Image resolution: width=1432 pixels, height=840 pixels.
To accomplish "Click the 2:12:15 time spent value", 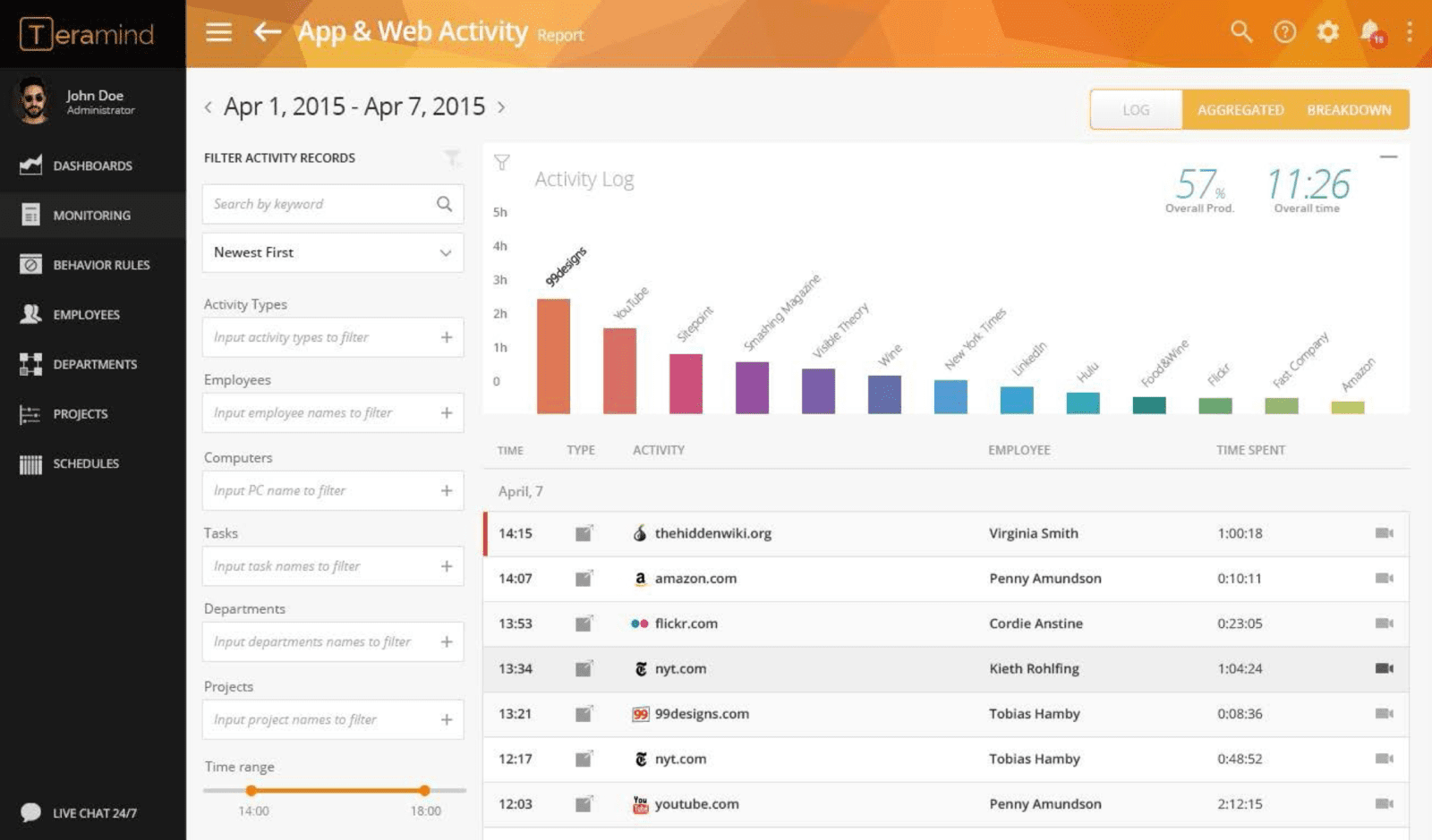I will point(1240,804).
